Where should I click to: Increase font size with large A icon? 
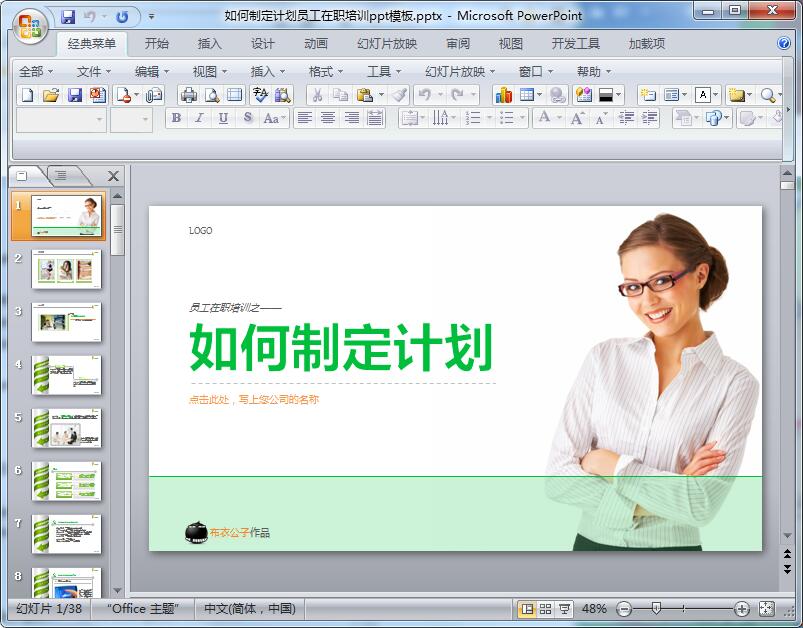click(578, 118)
